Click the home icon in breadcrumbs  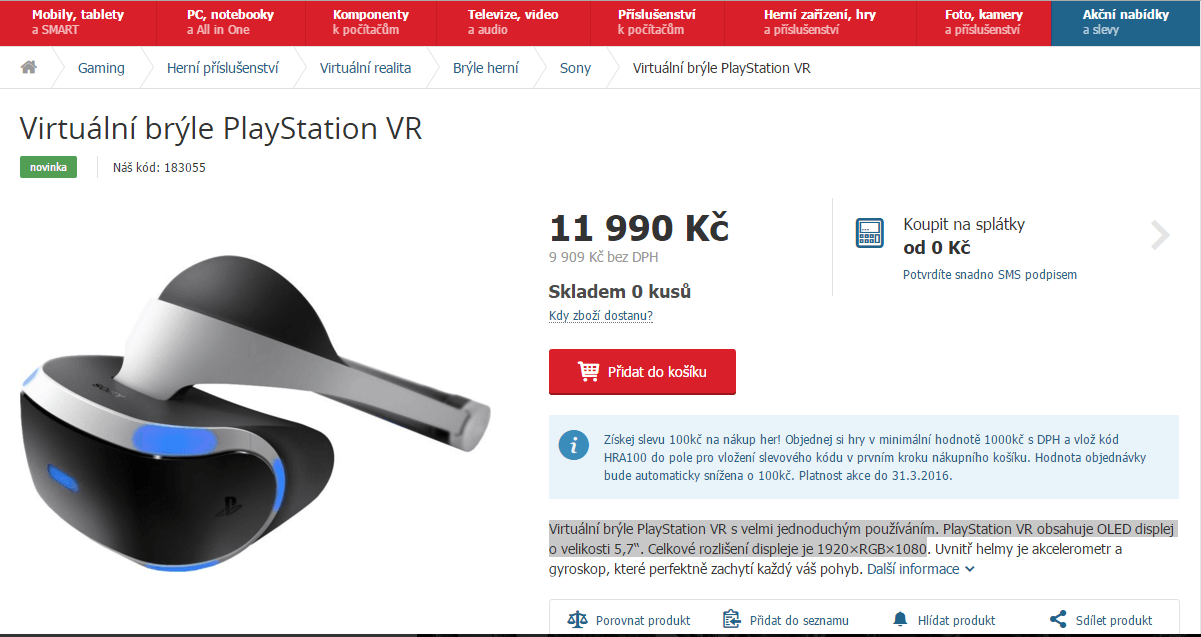point(29,68)
